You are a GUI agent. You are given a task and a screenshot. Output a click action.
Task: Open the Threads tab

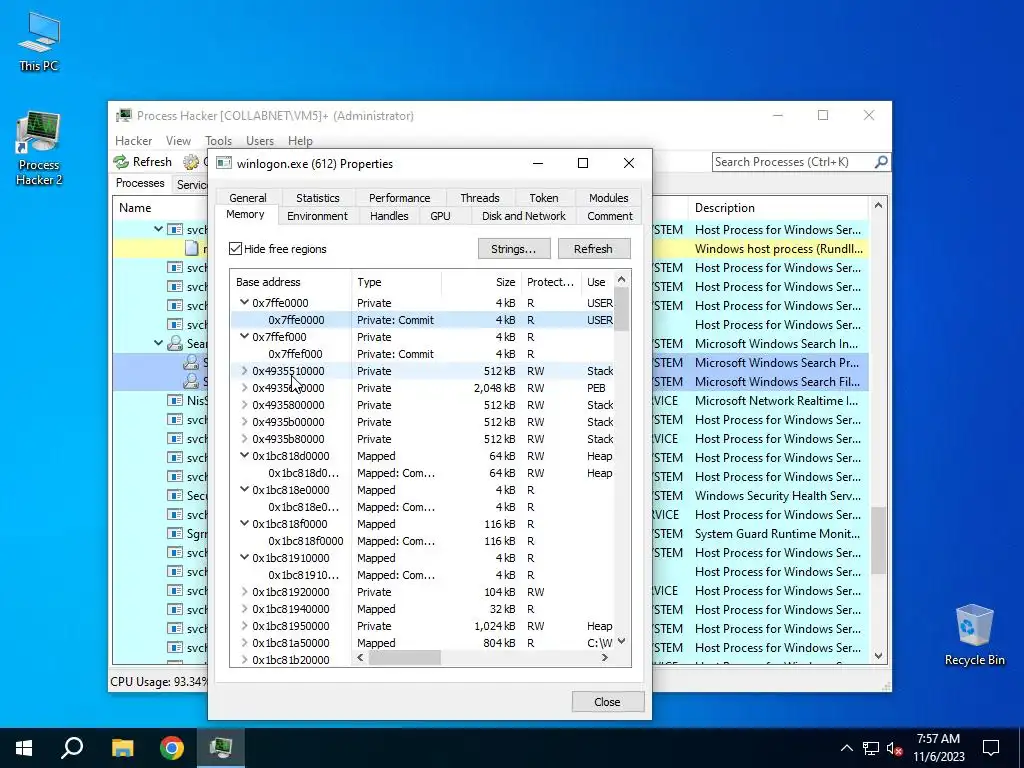479,198
